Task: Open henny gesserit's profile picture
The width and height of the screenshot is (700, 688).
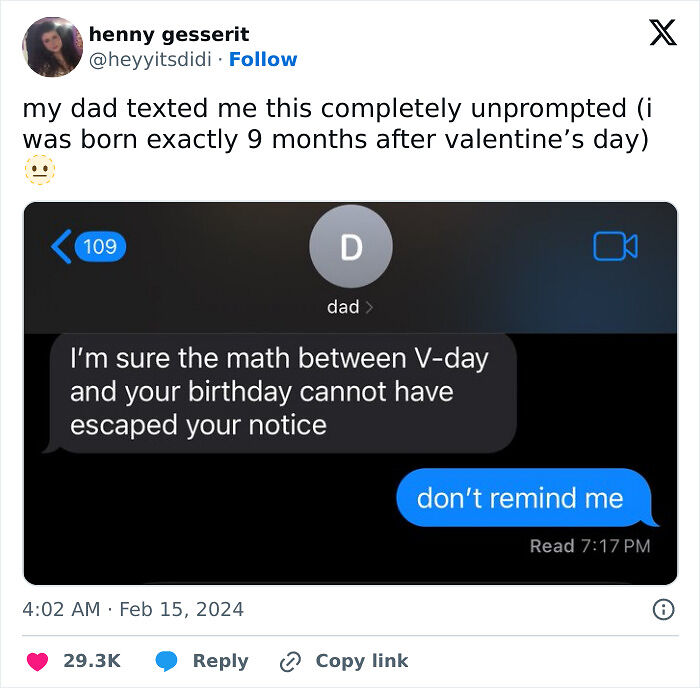Action: tap(52, 47)
